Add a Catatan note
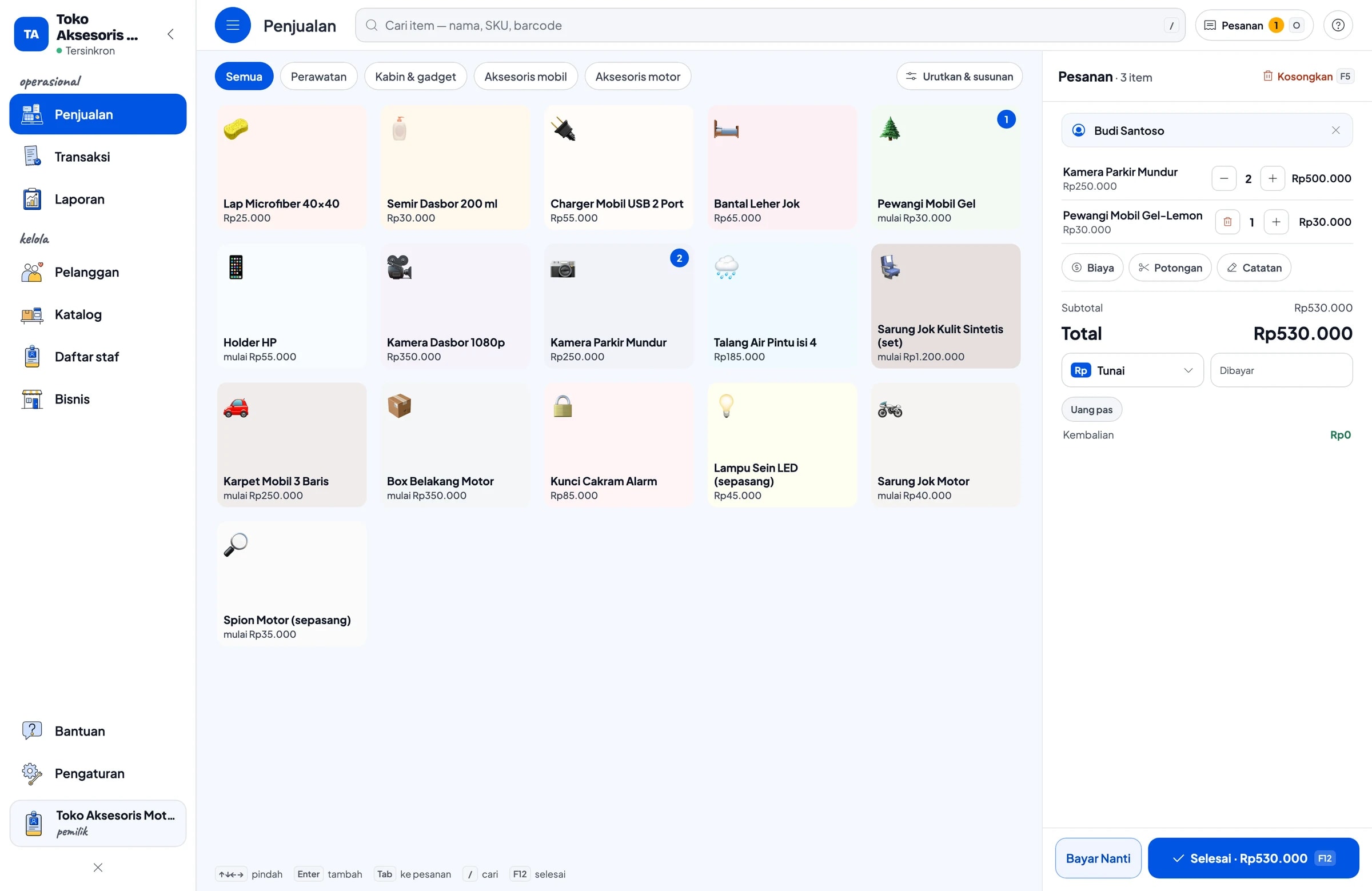1372x891 pixels. pos(1254,268)
